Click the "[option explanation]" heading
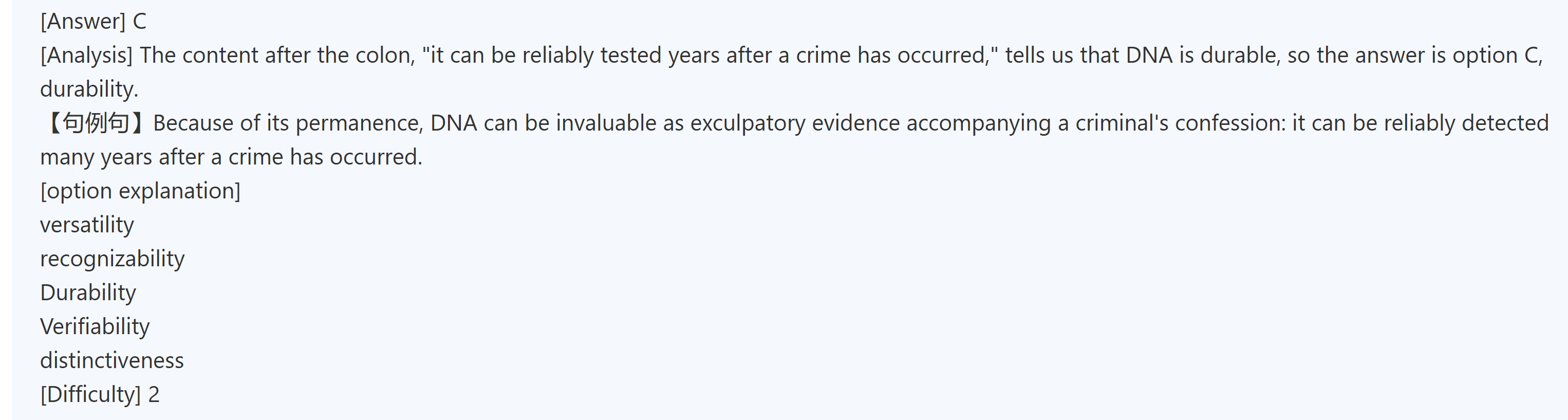1568x420 pixels. (x=140, y=191)
